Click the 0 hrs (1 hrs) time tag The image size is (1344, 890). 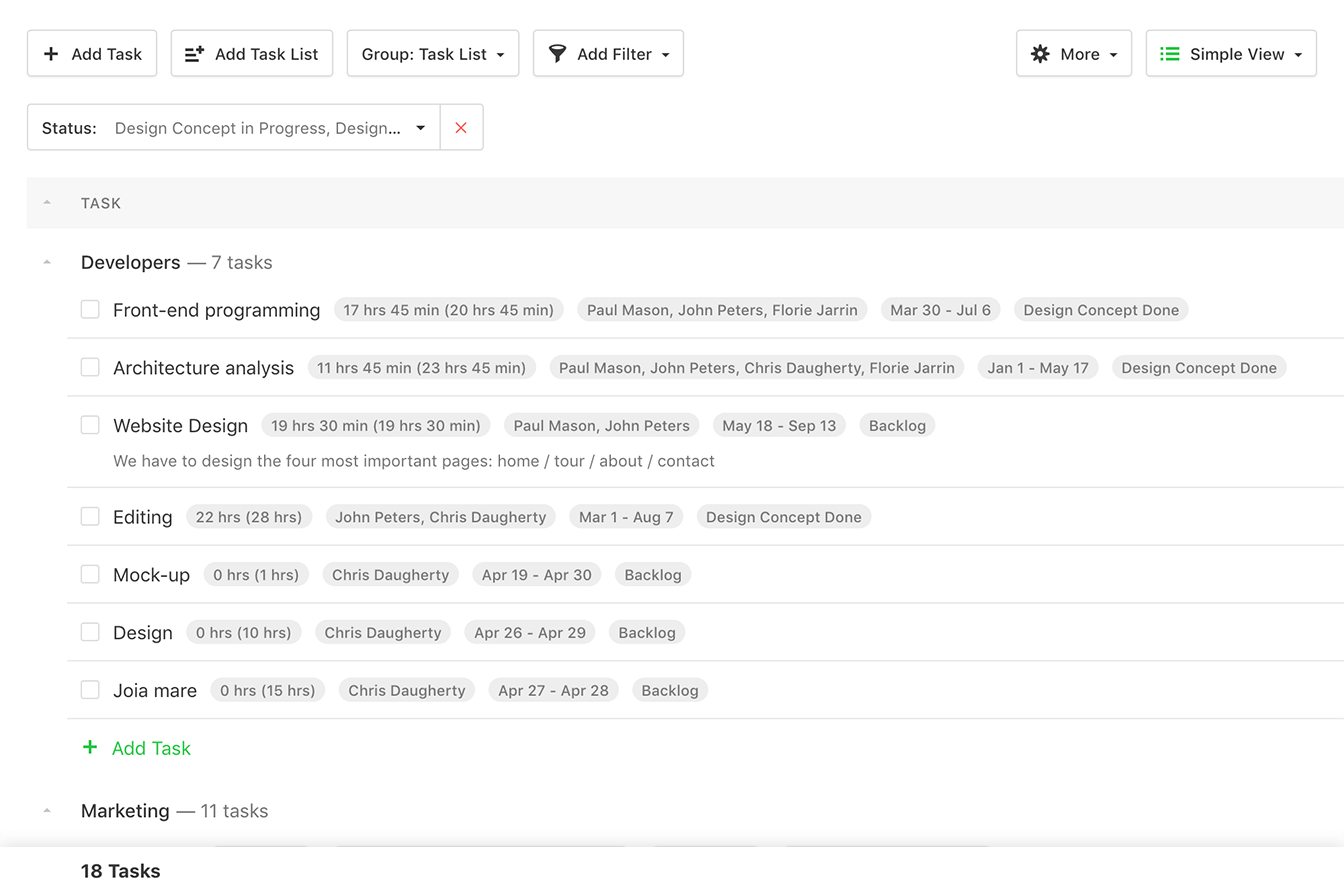[x=256, y=575]
